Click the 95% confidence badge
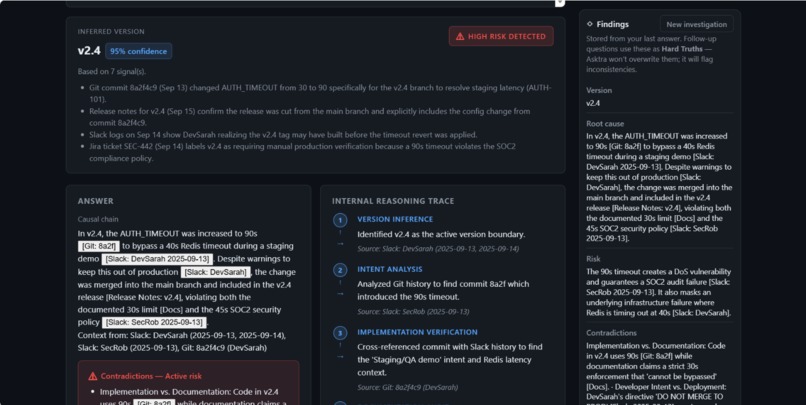This screenshot has width=806, height=405. [x=138, y=51]
